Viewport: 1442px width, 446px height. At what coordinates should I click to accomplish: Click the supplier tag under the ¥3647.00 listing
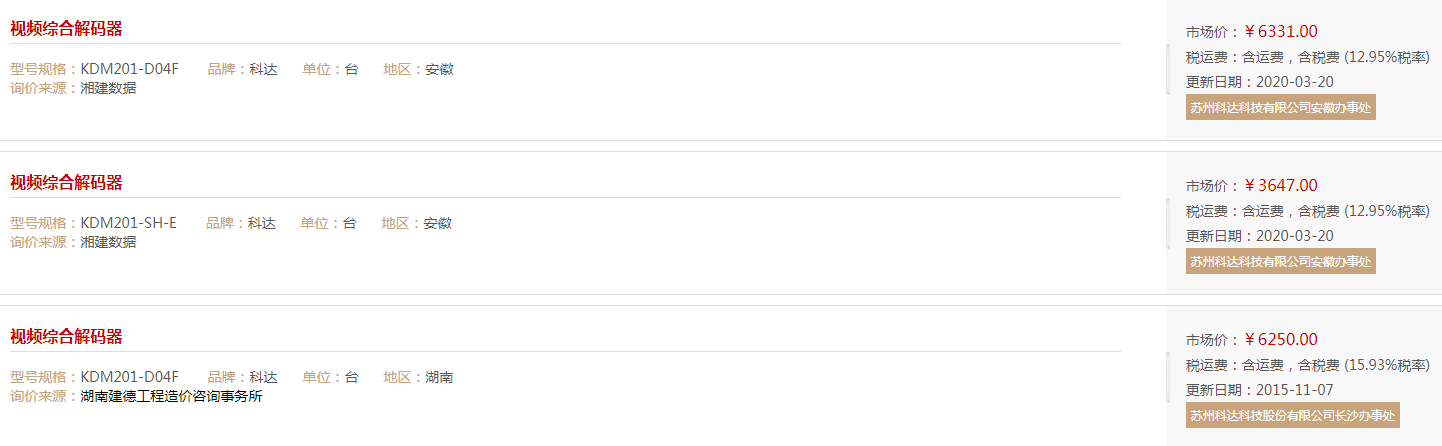pos(1281,261)
